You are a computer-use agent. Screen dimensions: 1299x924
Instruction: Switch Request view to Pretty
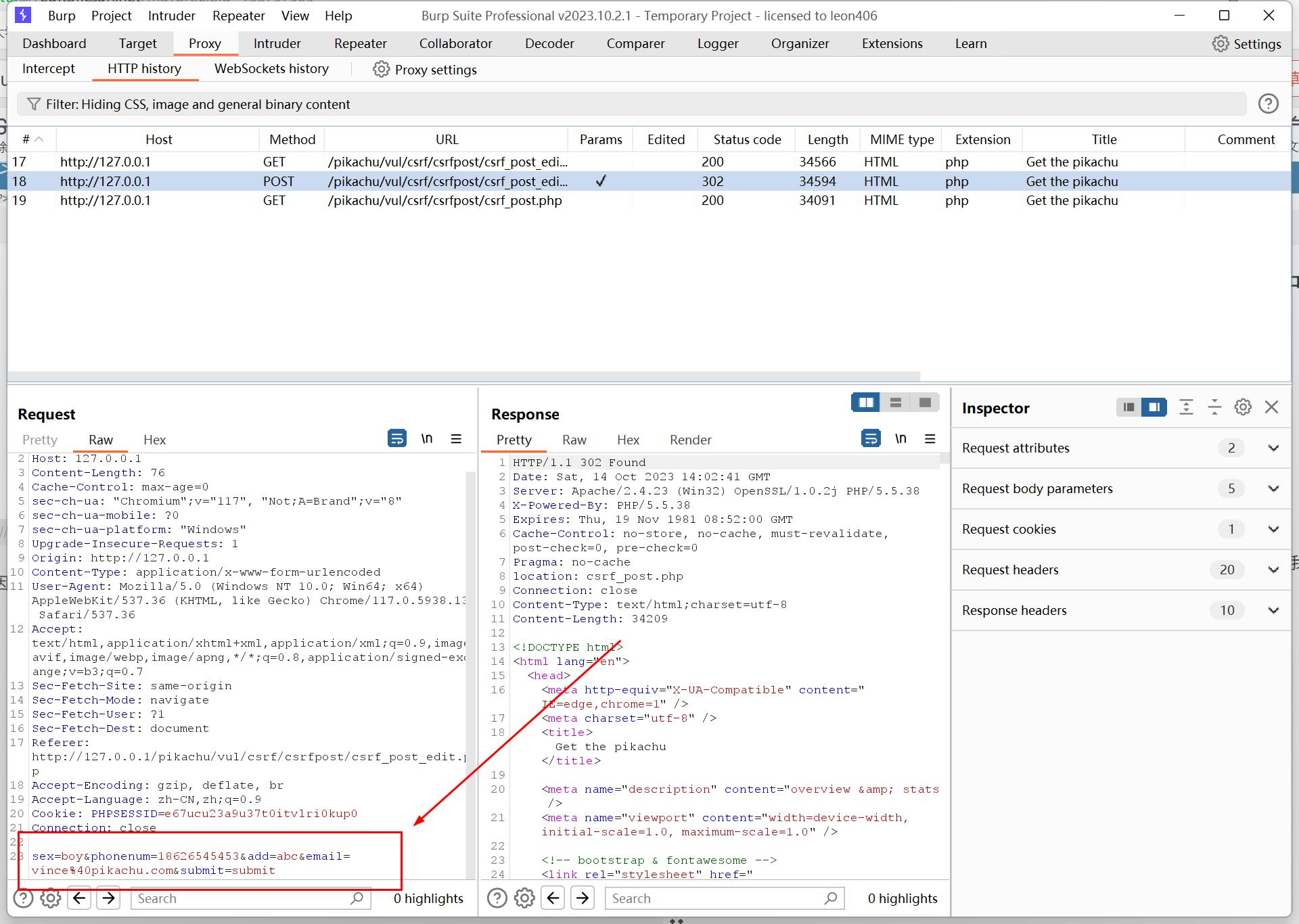click(40, 440)
